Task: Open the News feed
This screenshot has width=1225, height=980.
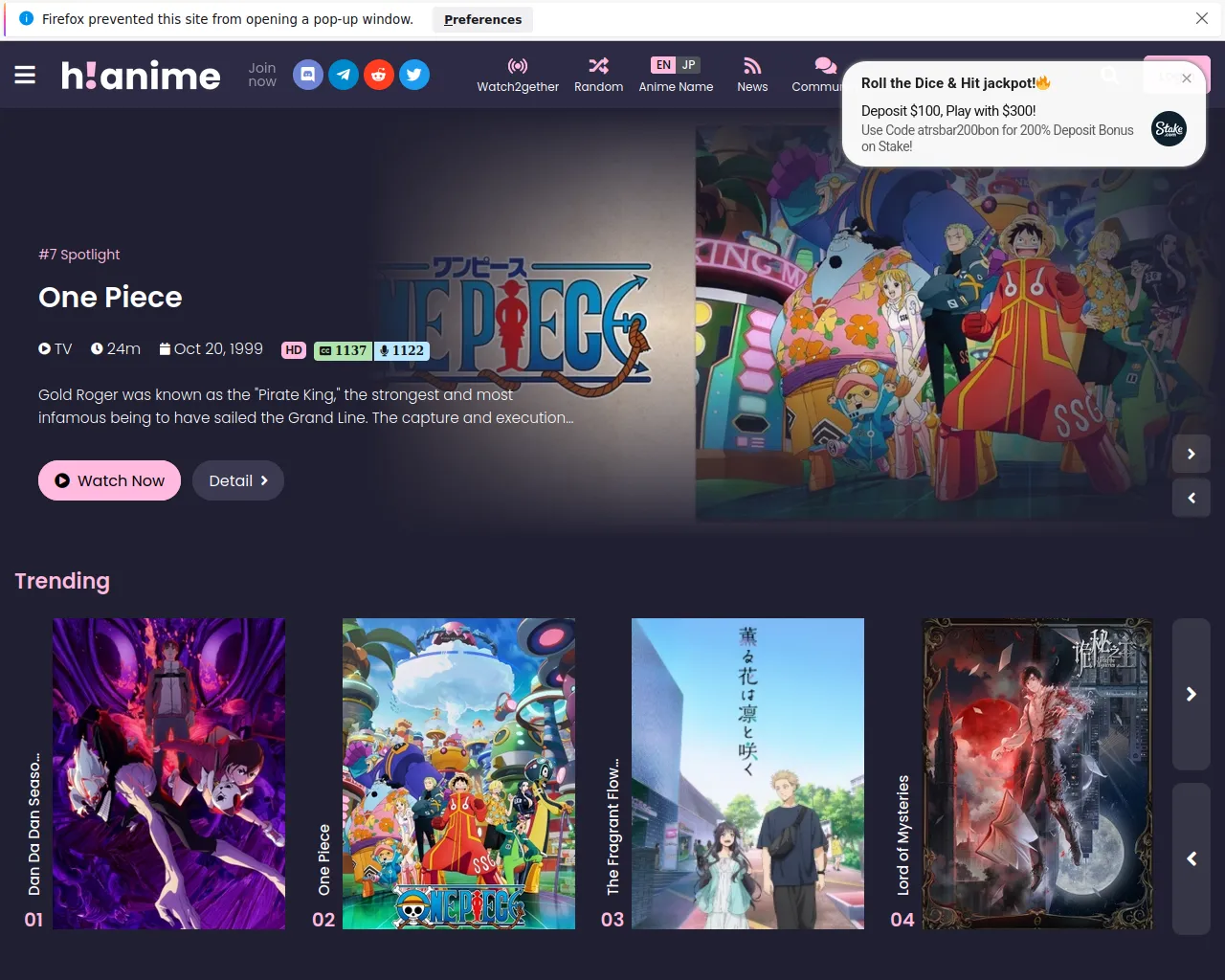Action: (x=752, y=75)
